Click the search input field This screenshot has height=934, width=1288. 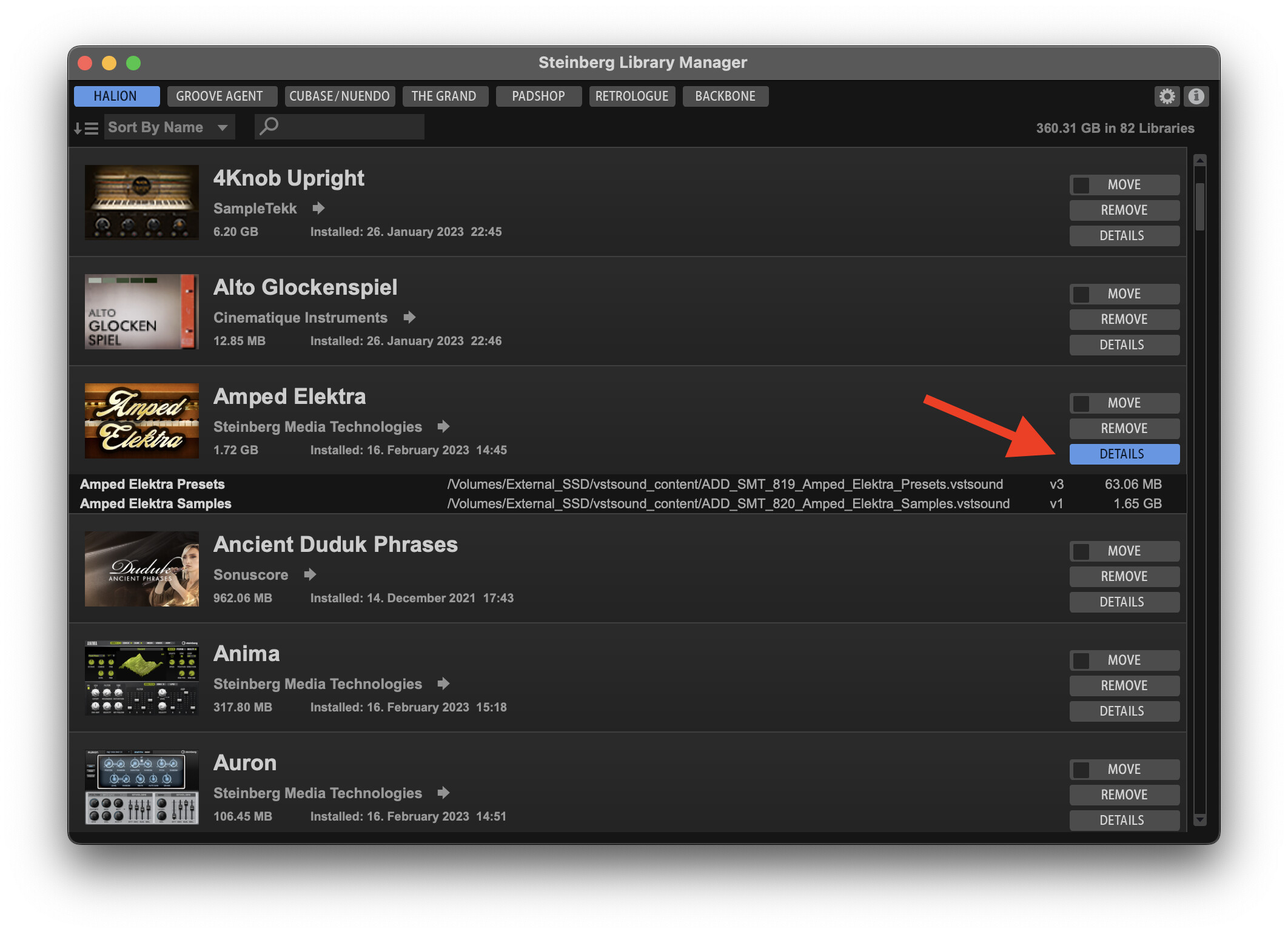tap(340, 127)
